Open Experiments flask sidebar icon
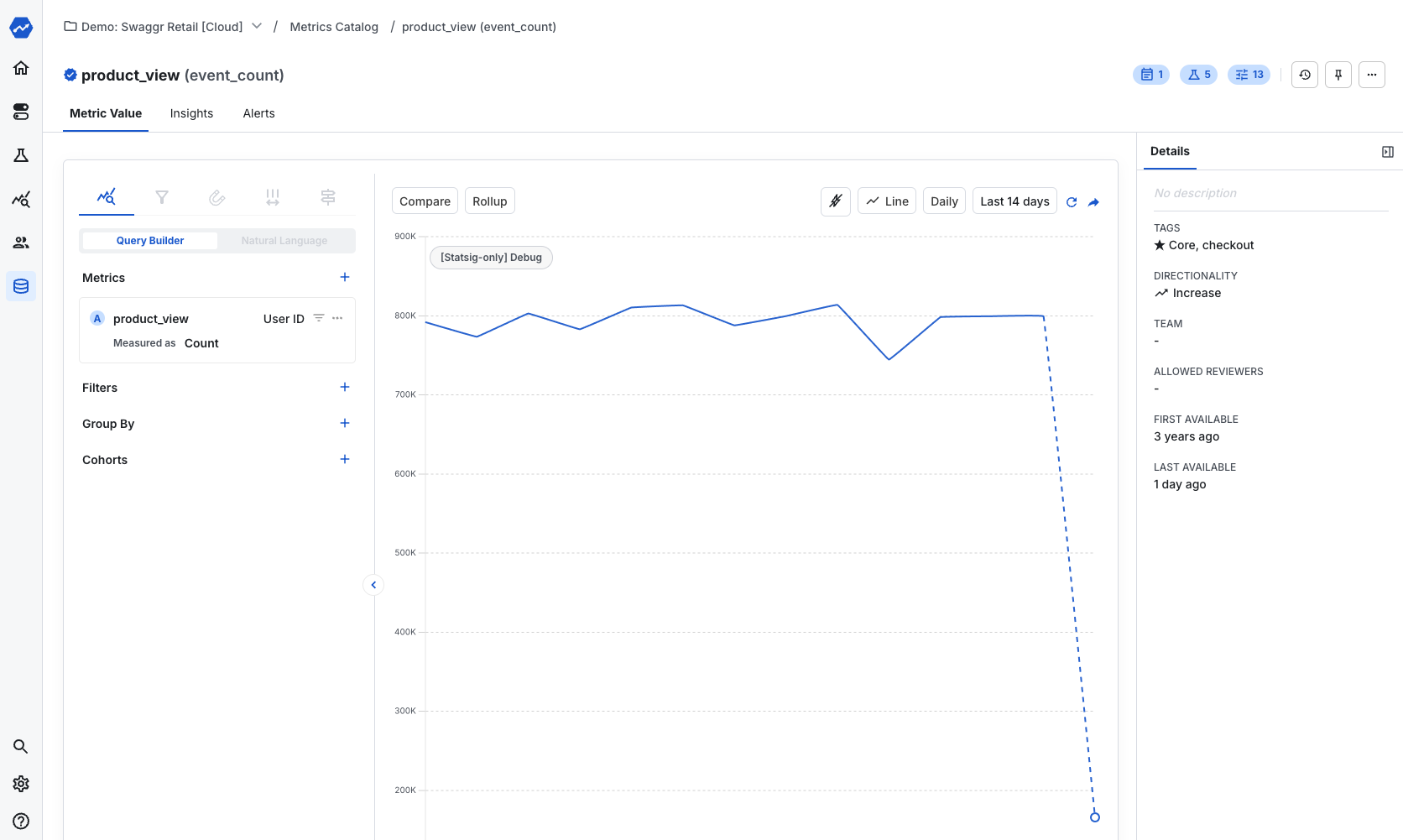This screenshot has width=1403, height=840. coord(21,155)
